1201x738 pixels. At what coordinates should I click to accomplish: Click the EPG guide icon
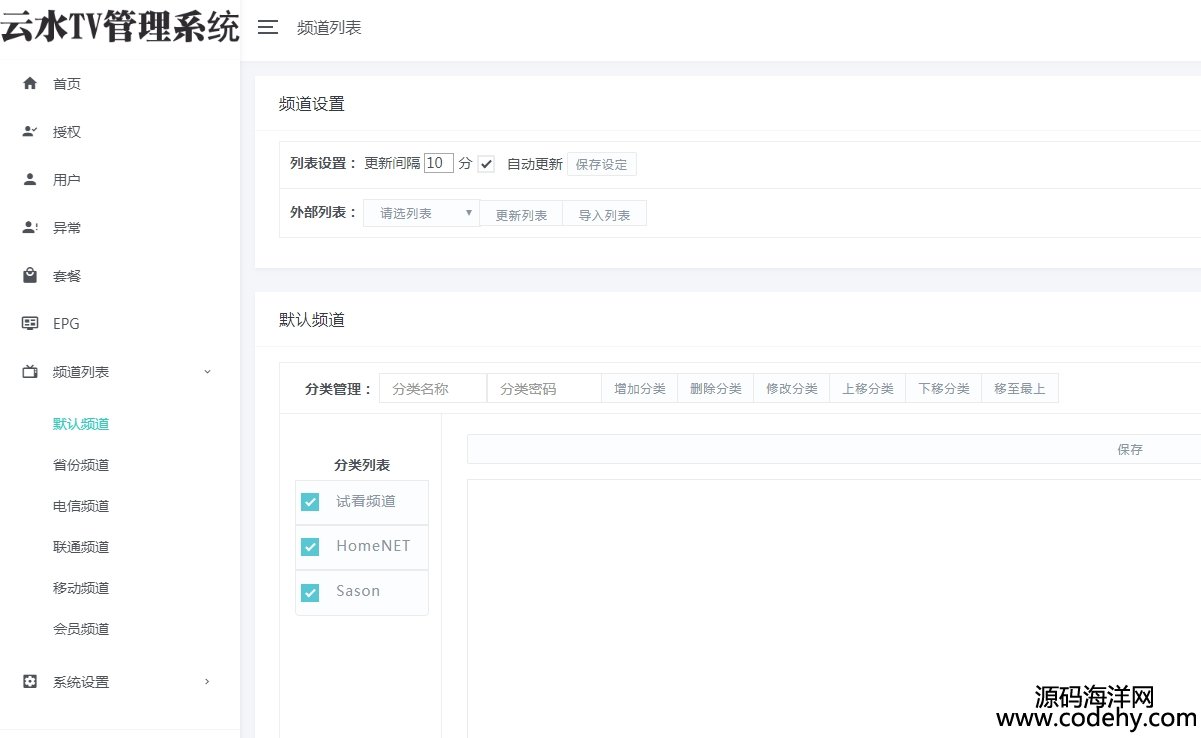pyautogui.click(x=30, y=323)
